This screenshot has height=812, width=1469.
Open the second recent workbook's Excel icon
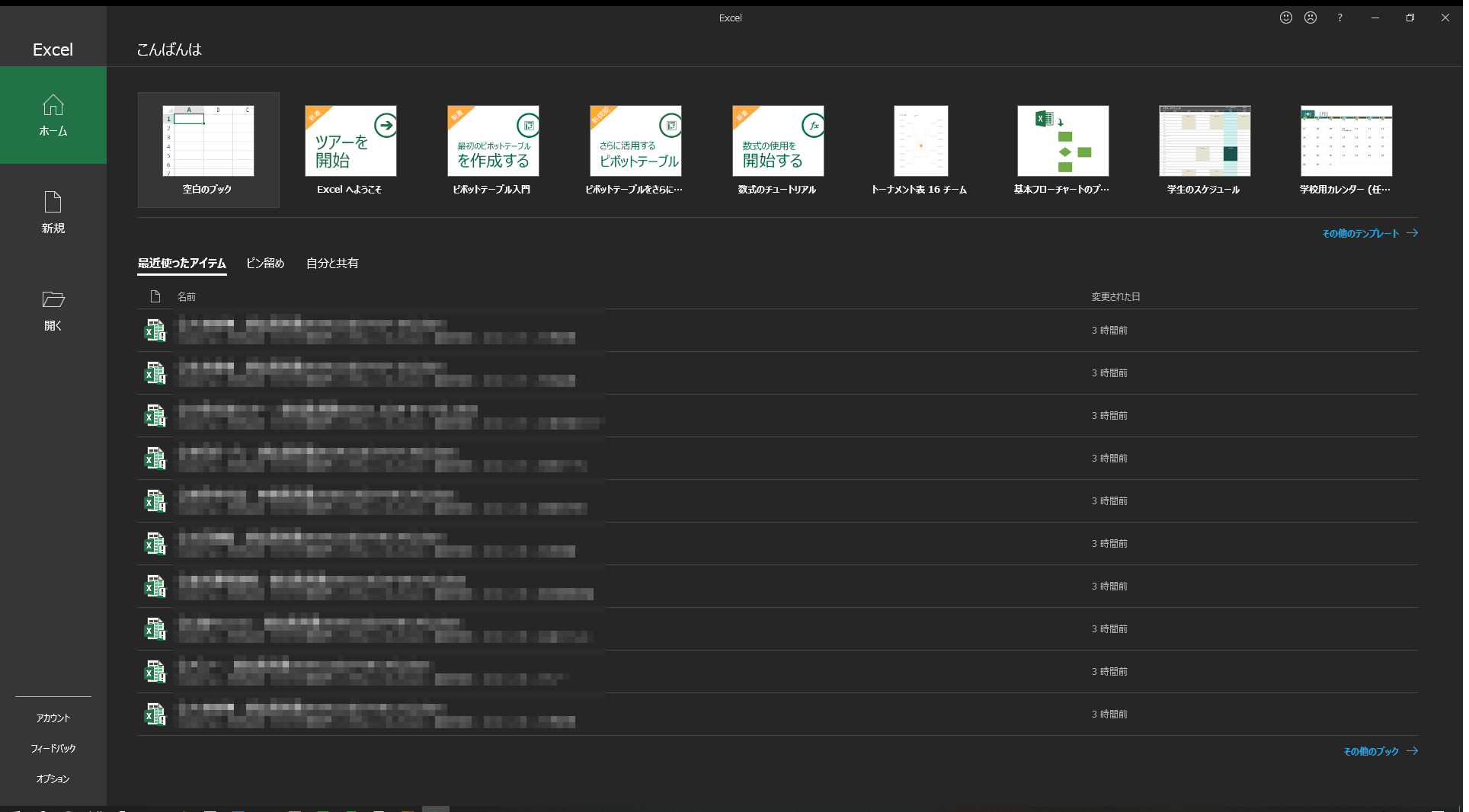point(155,372)
